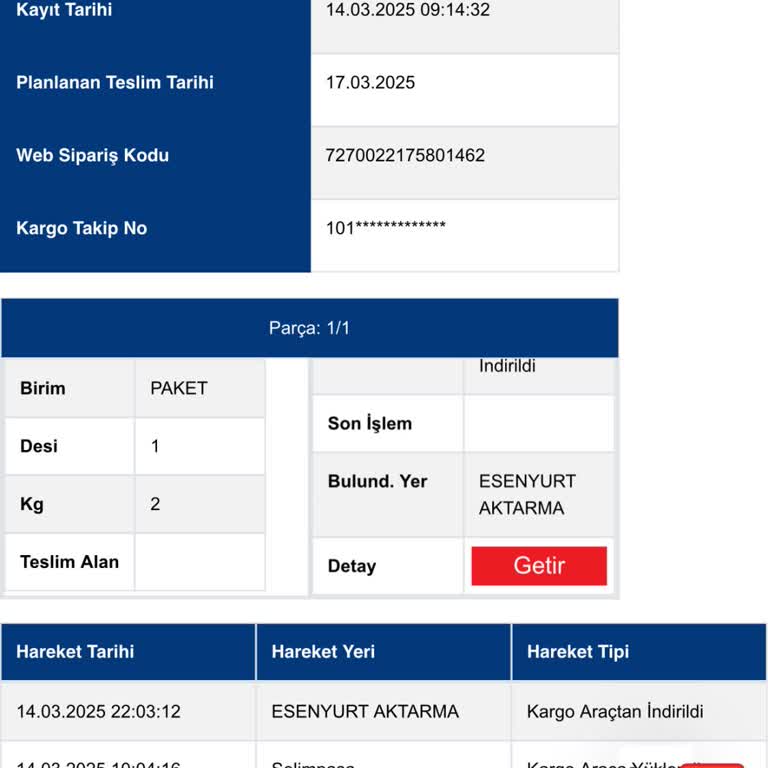Click the empty Teslim Alan value cell

pyautogui.click(x=200, y=562)
